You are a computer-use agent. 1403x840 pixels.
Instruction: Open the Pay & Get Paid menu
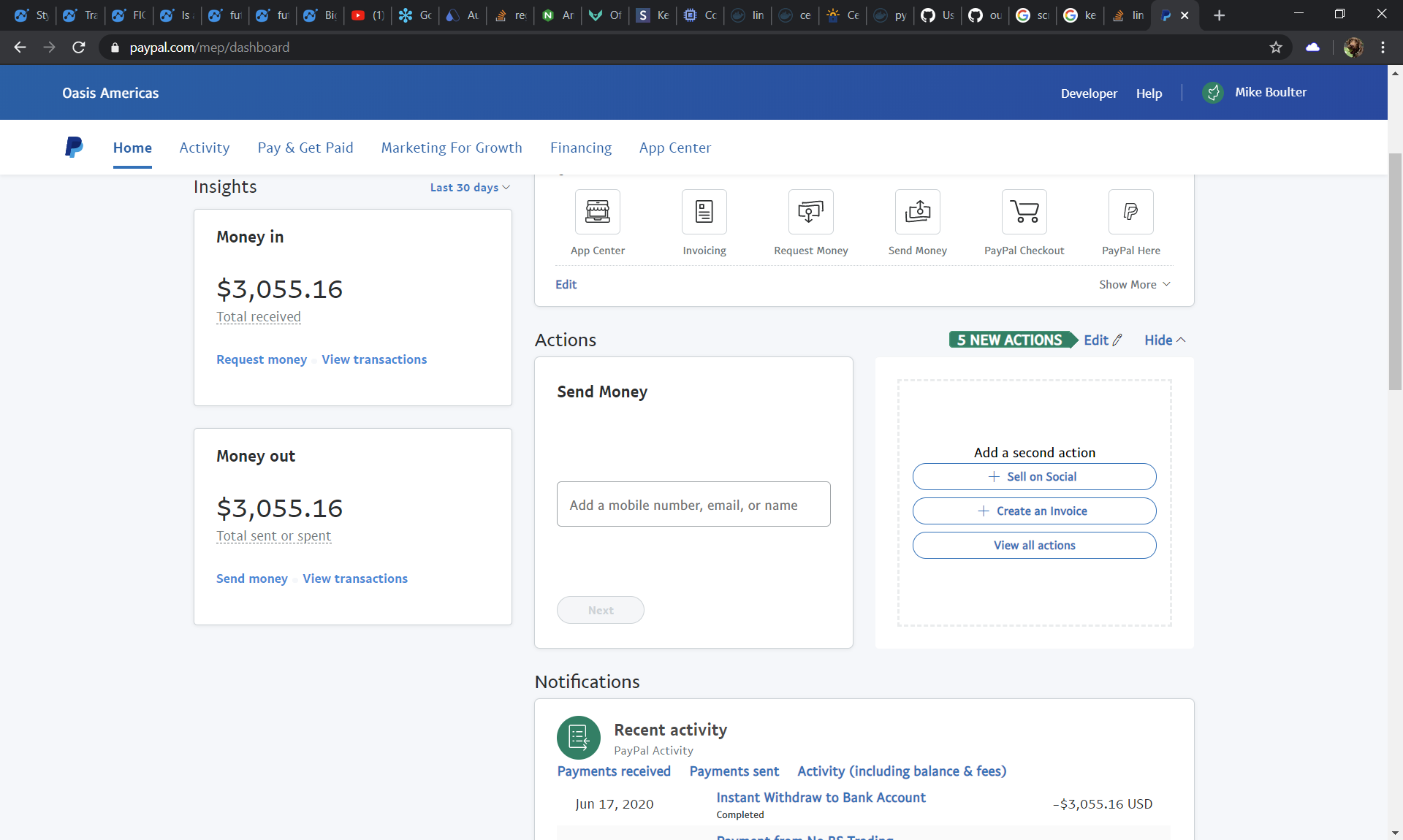305,148
